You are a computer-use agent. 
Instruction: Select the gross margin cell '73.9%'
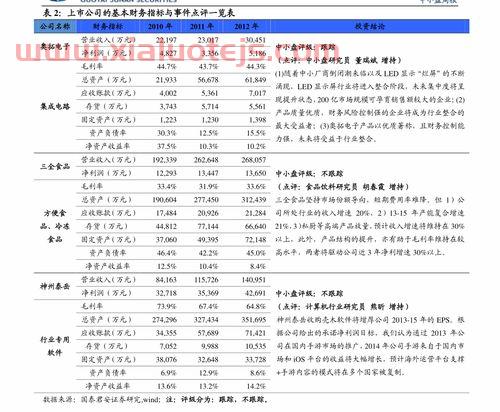tap(166, 307)
